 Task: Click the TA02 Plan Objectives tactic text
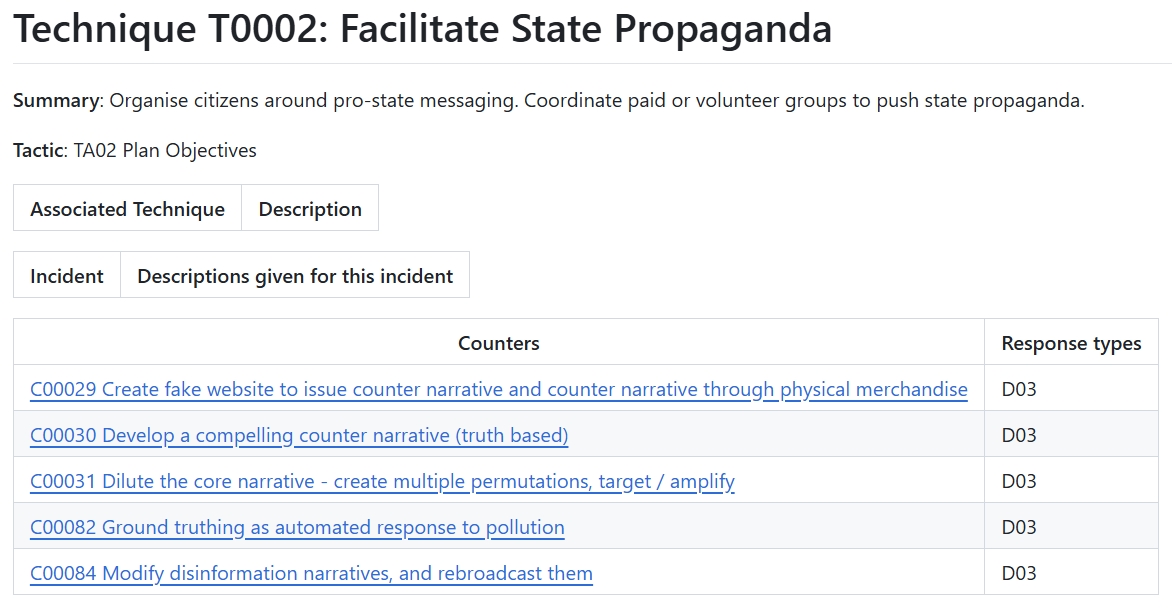[165, 151]
